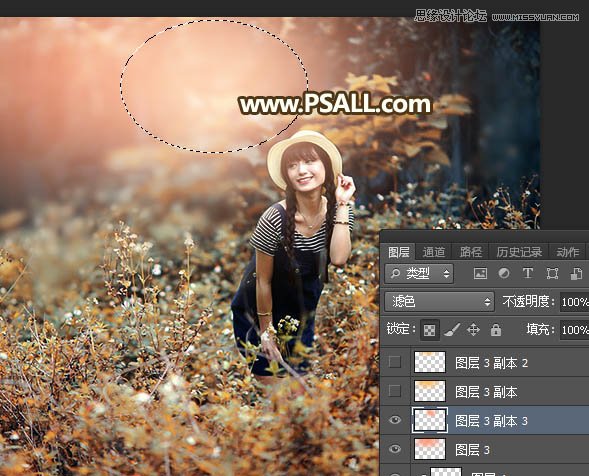Toggle lock position move icon
This screenshot has height=476, width=589.
[473, 330]
